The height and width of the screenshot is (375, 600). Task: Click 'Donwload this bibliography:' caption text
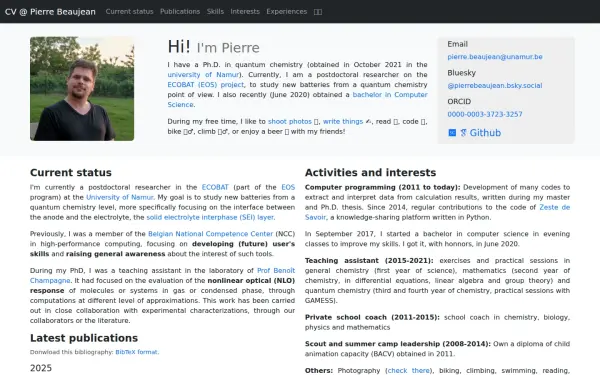point(72,352)
